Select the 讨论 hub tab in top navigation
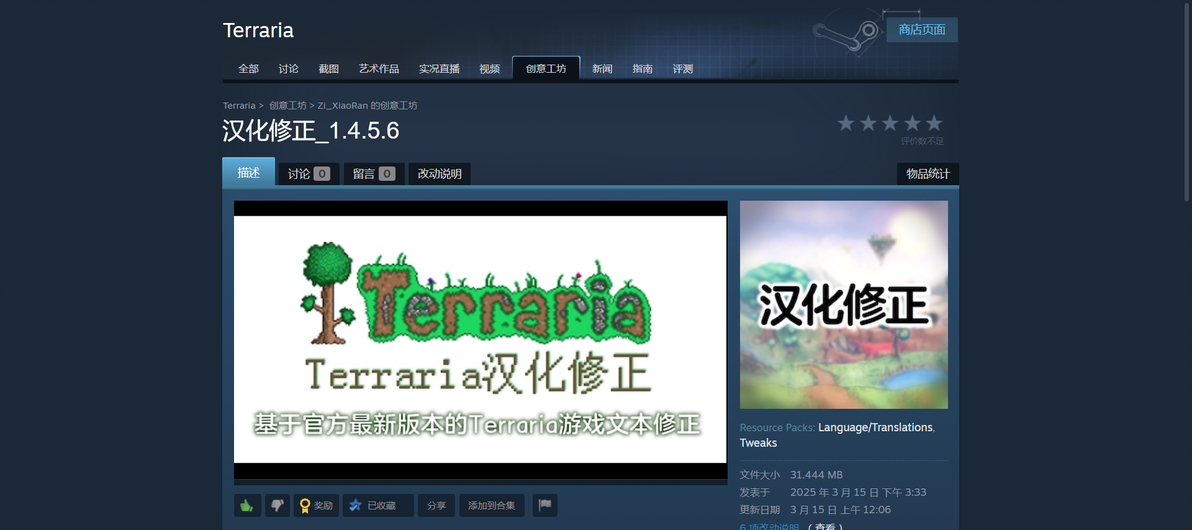Viewport: 1192px width, 530px height. [288, 68]
